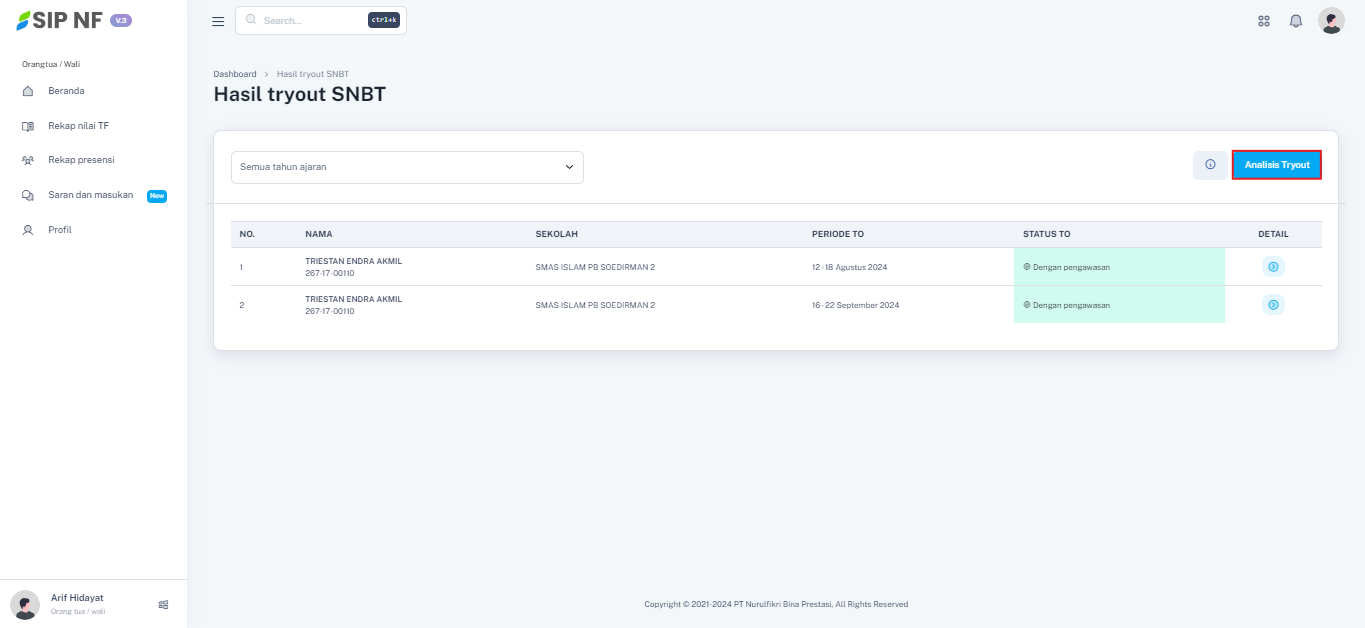Open Rekap presensi menu item
This screenshot has width=1365, height=628.
coord(81,160)
